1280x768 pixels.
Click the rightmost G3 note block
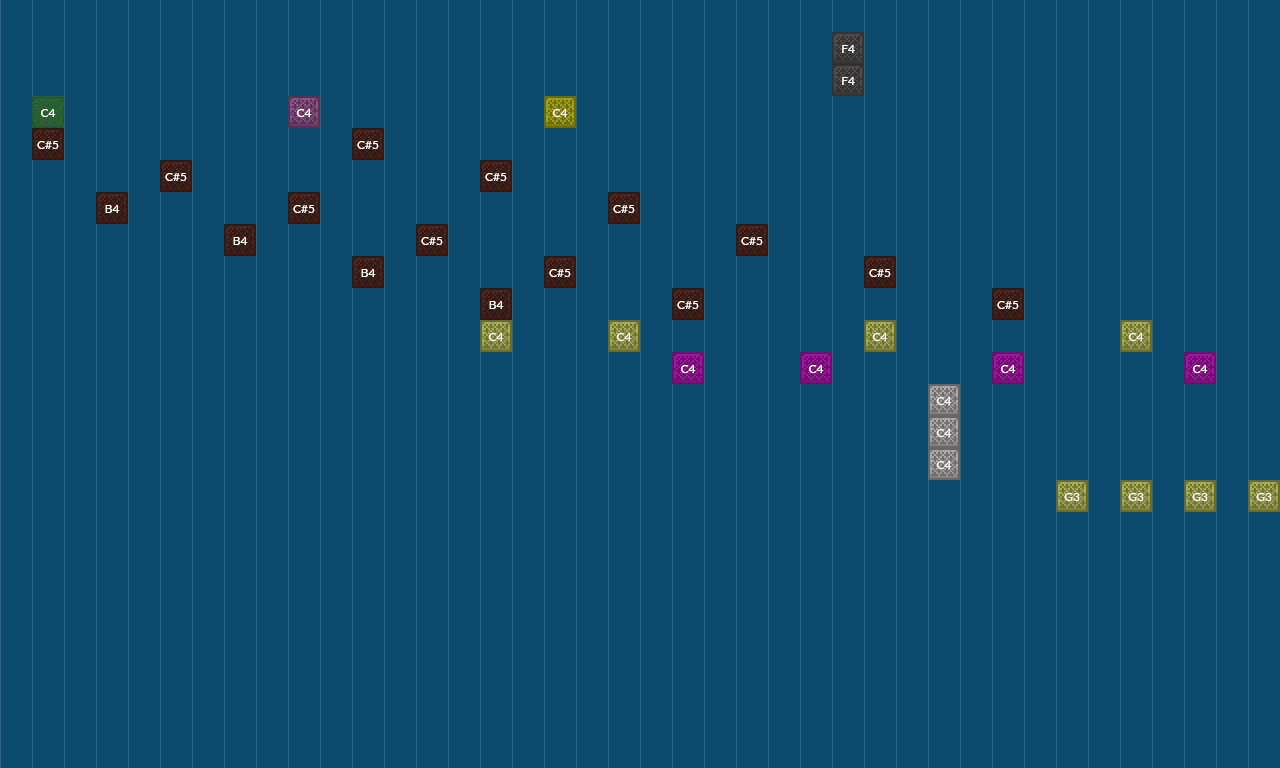tap(1264, 496)
